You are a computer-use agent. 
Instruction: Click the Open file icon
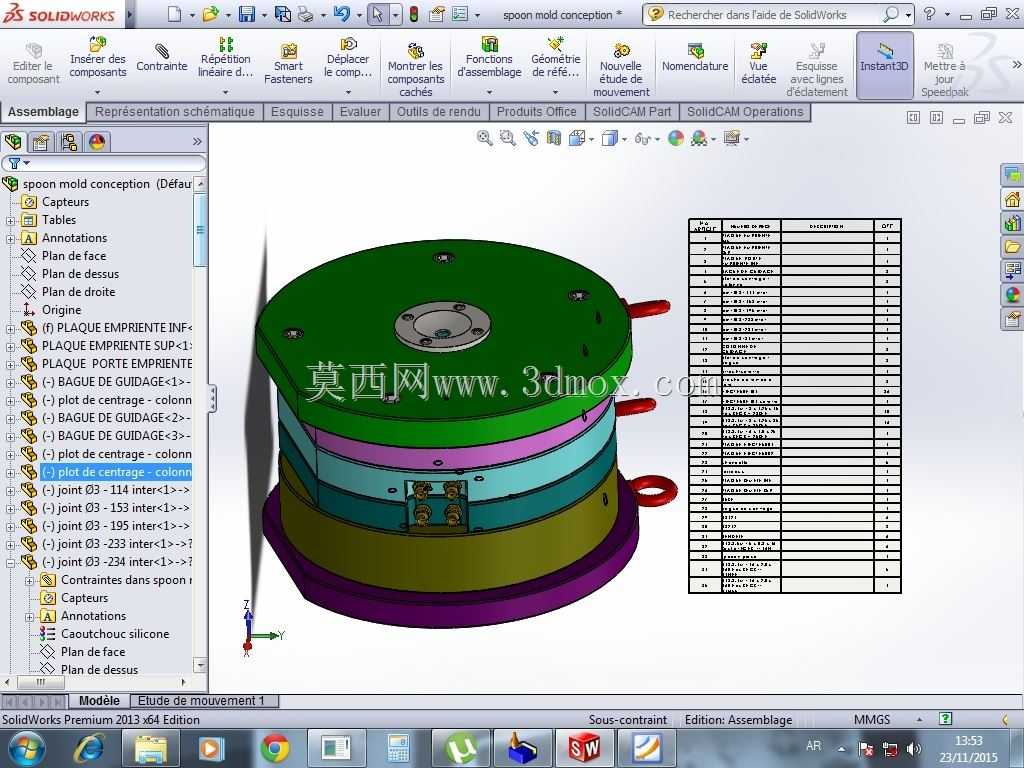click(210, 14)
